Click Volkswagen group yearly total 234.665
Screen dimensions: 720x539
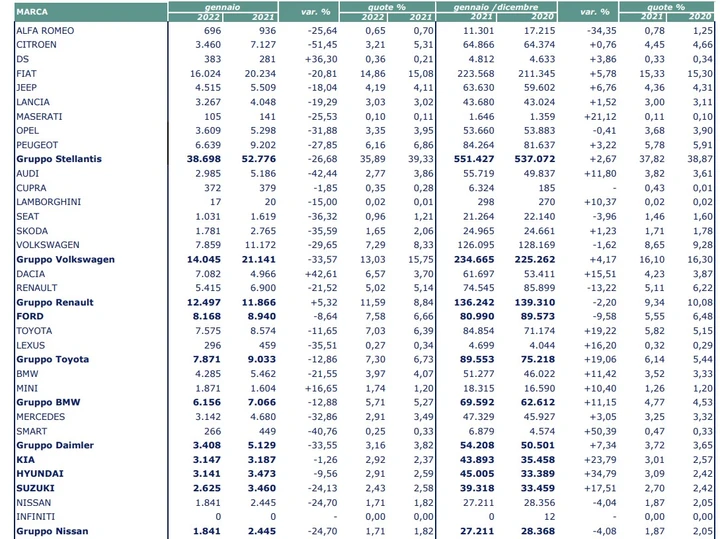pos(474,259)
